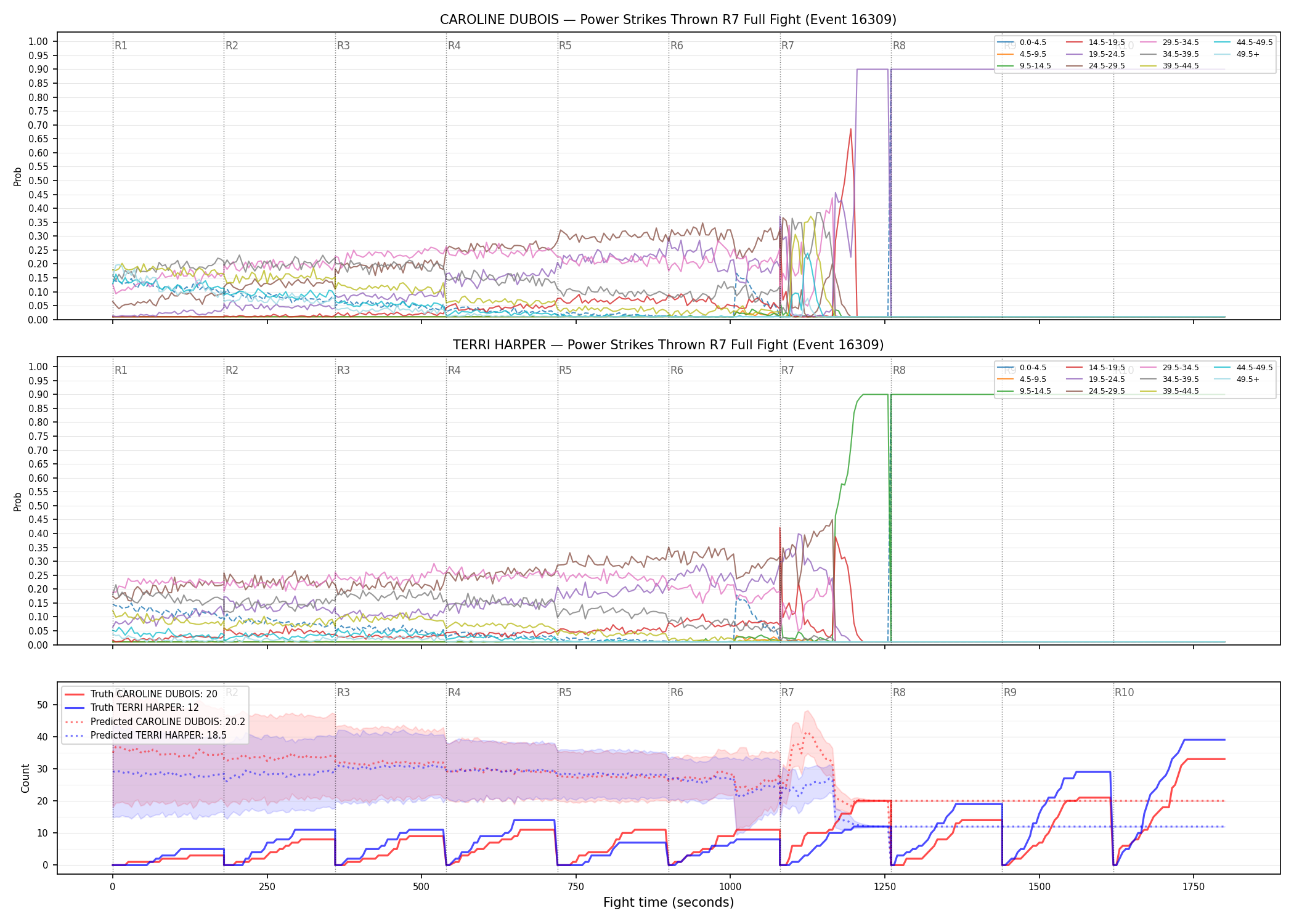Screen dimensions: 1294x924
Task: Click the R3 label in the bottom count chart
Action: pos(343,692)
